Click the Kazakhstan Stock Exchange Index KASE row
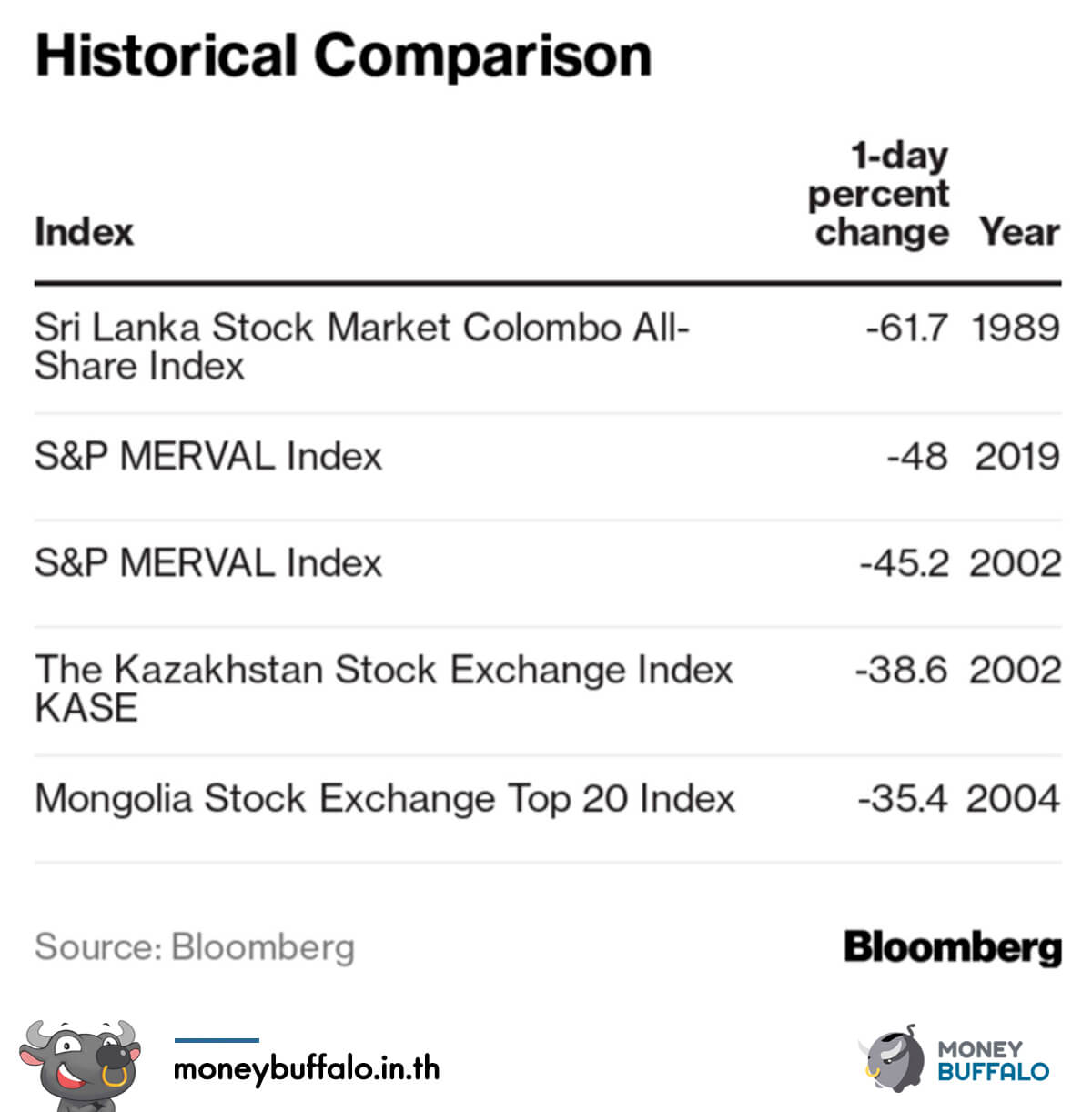 (x=383, y=688)
